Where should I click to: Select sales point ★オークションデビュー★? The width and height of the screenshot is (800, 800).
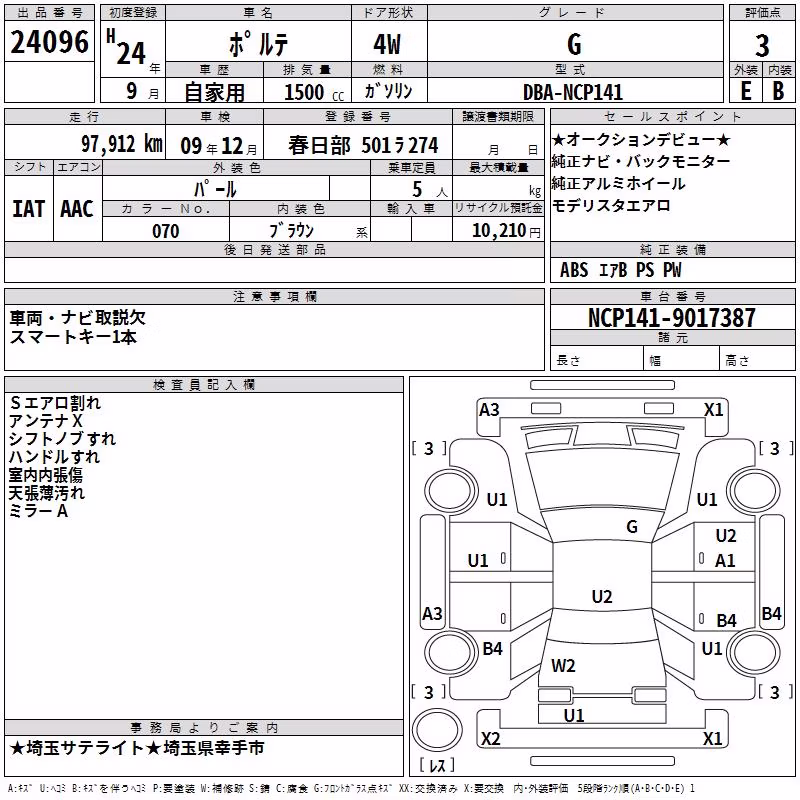pyautogui.click(x=641, y=139)
